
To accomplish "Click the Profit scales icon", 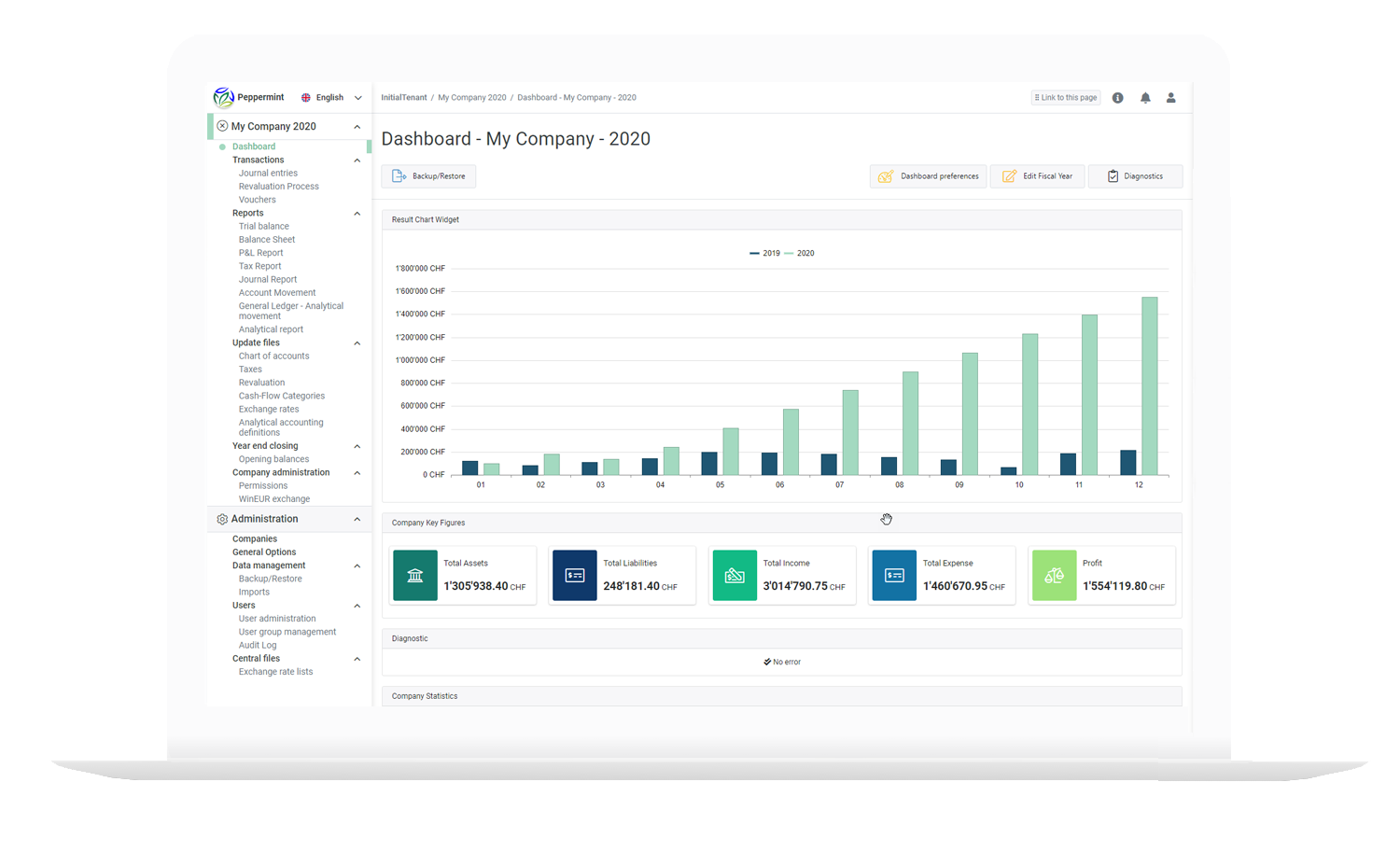I will point(1054,576).
